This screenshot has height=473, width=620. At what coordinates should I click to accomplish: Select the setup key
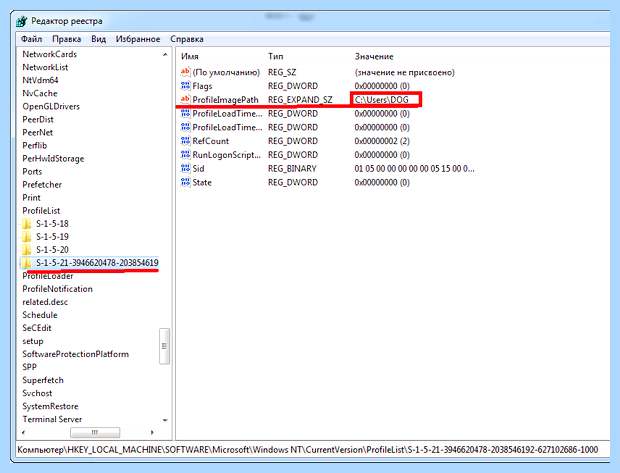33,341
